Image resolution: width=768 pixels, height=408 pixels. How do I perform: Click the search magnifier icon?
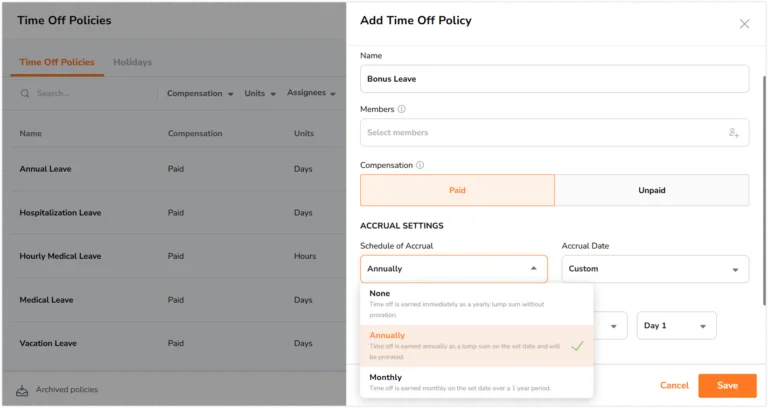coord(25,93)
